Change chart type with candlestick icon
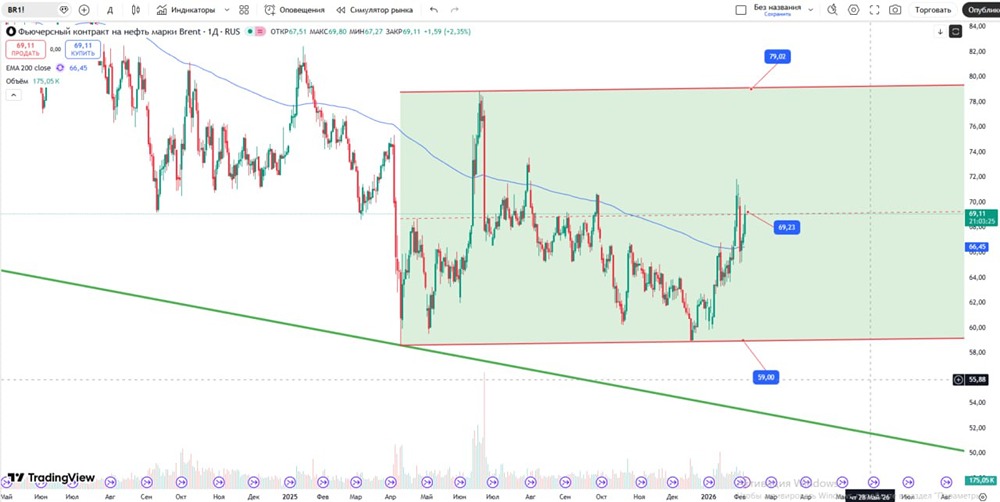The width and height of the screenshot is (1000, 502). pyautogui.click(x=135, y=10)
